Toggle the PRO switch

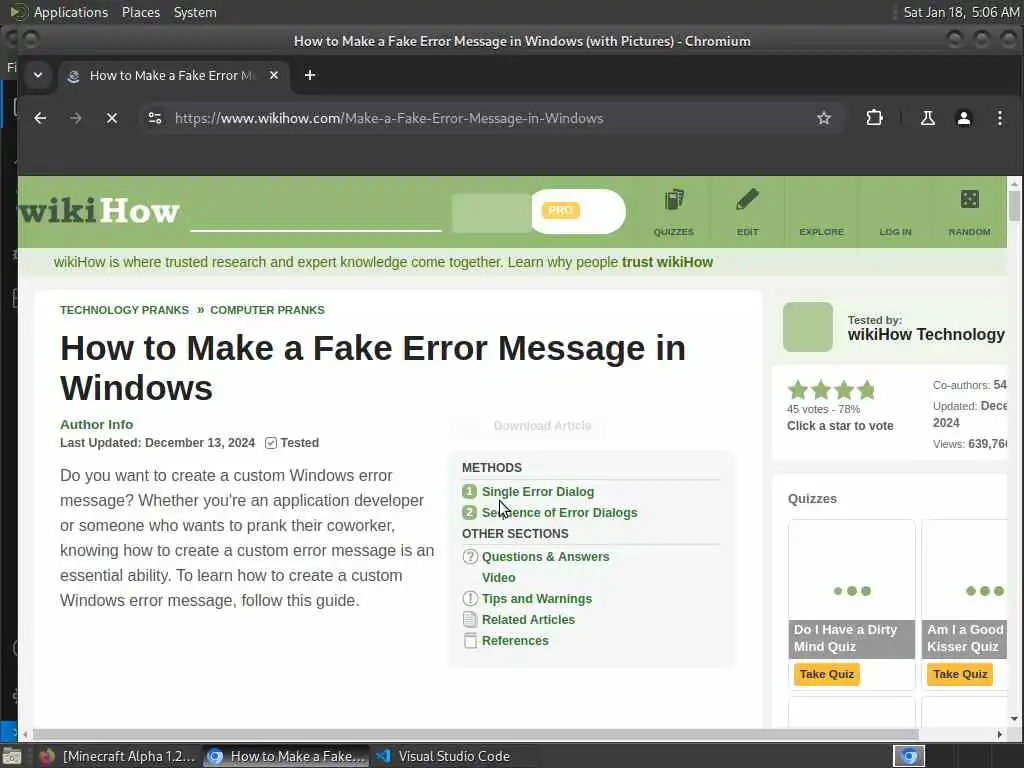(x=578, y=211)
